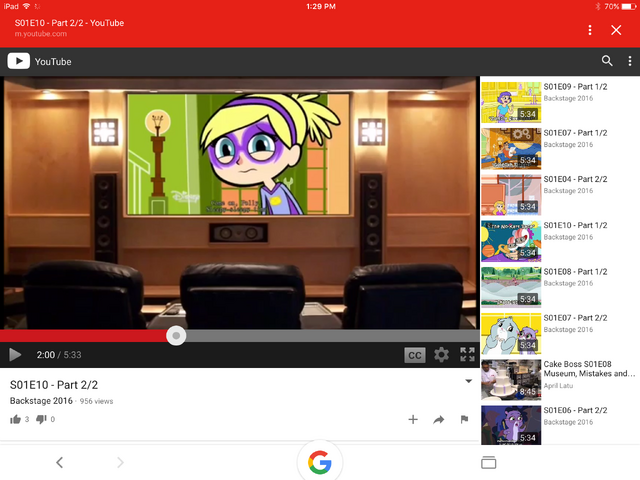Tap the Bluetooth status icon
The image size is (640, 480).
(598, 6)
